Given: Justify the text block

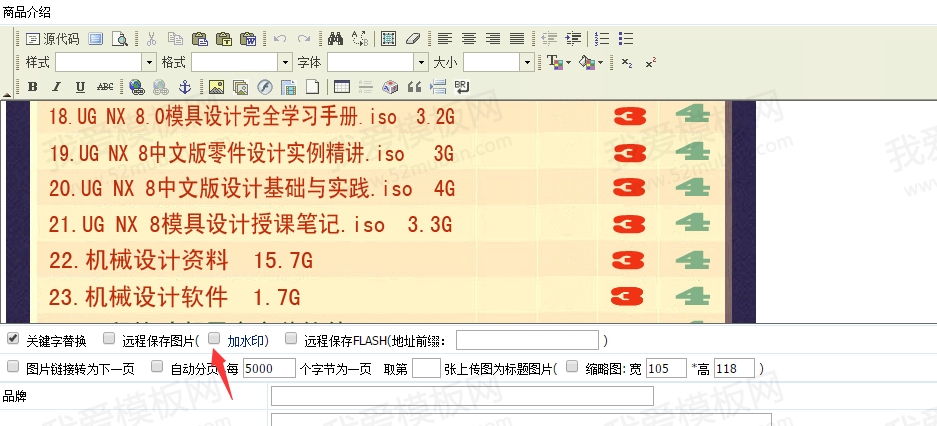Looking at the screenshot, I should coord(517,39).
